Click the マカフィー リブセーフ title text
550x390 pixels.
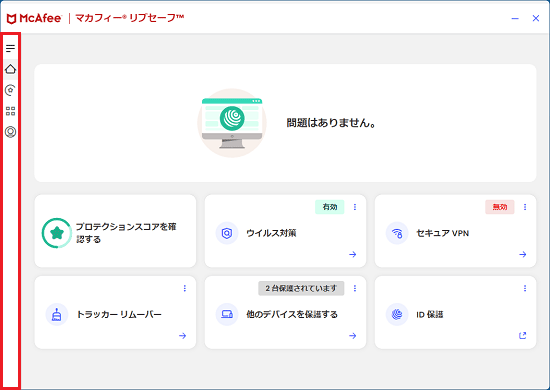coord(129,18)
